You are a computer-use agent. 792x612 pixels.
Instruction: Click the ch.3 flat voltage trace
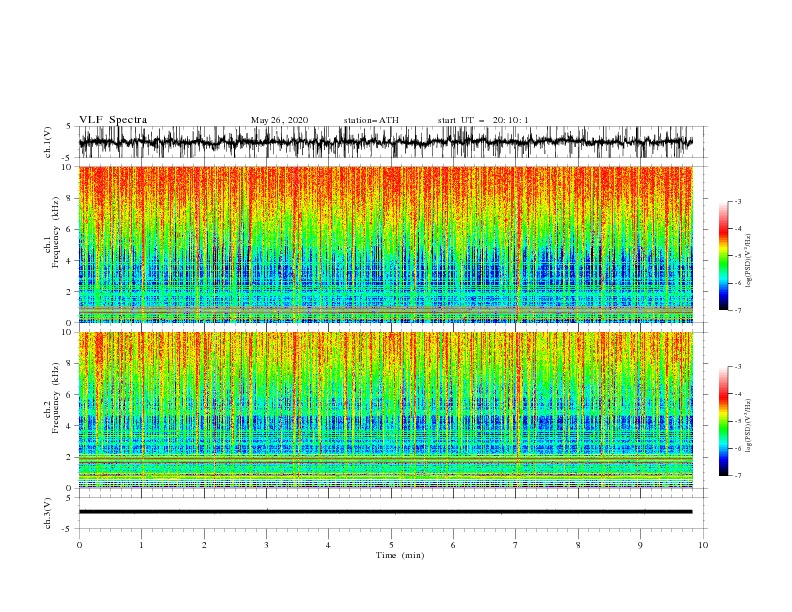[x=385, y=512]
